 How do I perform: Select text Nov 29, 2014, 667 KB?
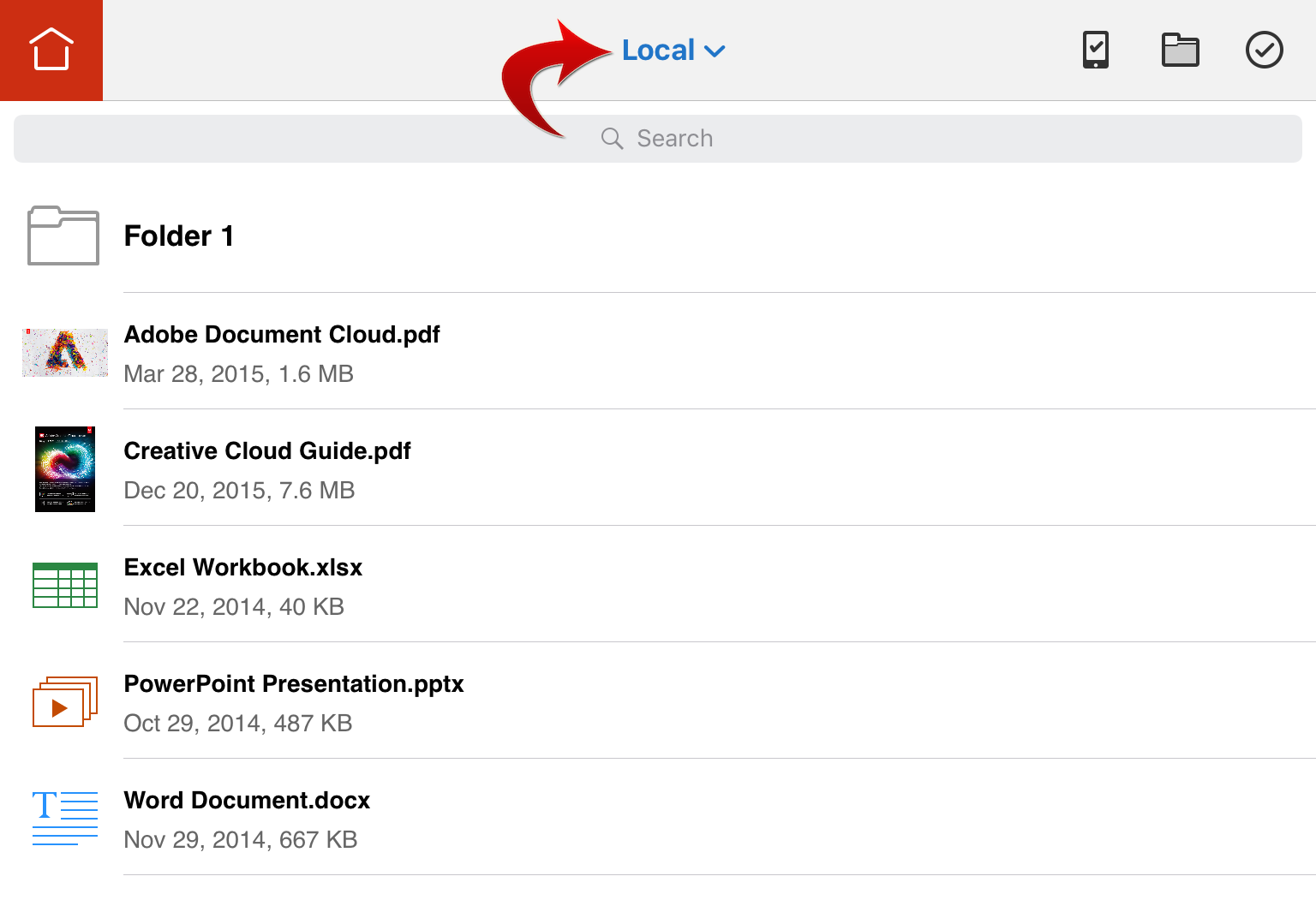[x=241, y=840]
